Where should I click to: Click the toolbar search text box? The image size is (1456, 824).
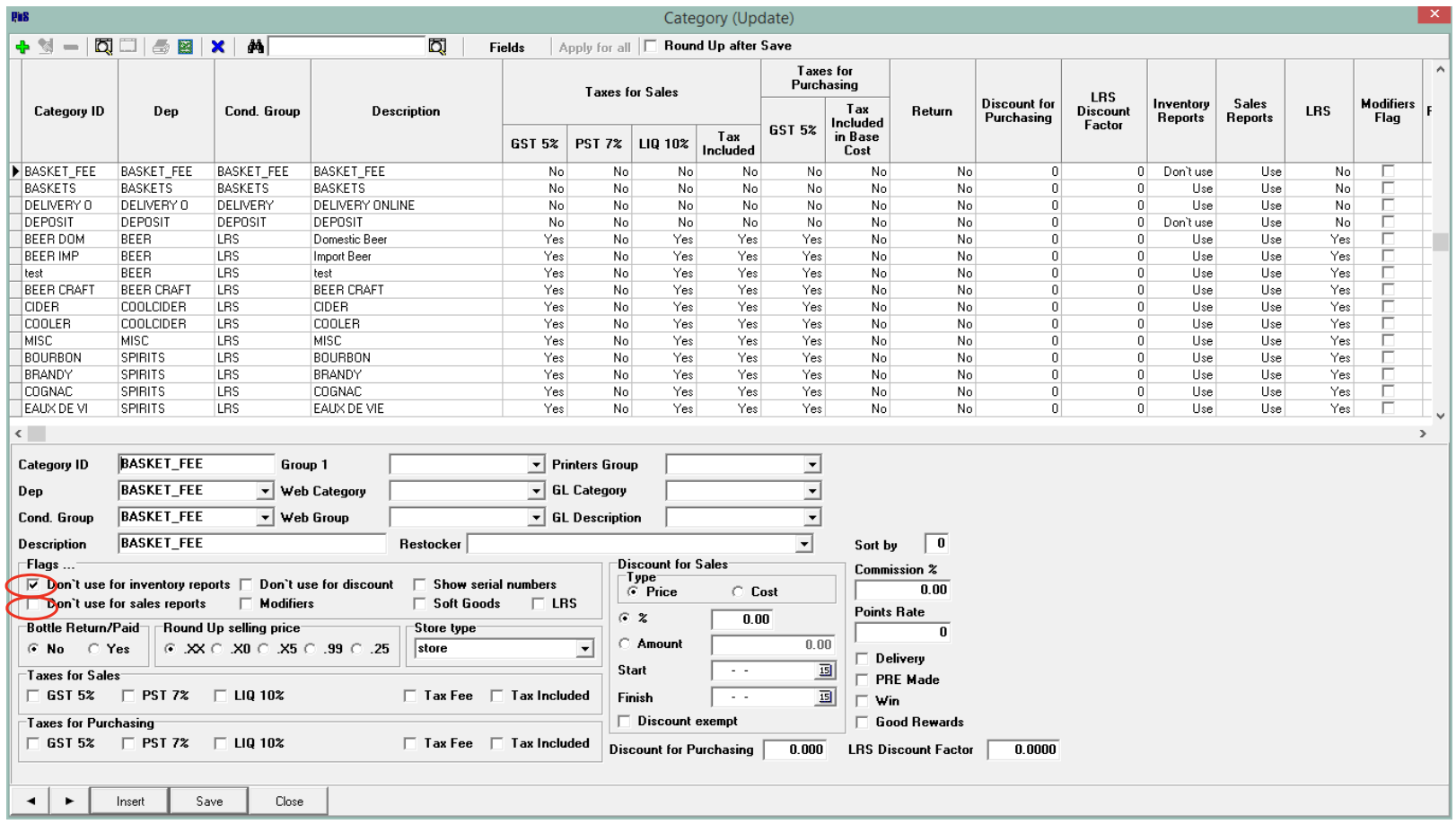[346, 46]
